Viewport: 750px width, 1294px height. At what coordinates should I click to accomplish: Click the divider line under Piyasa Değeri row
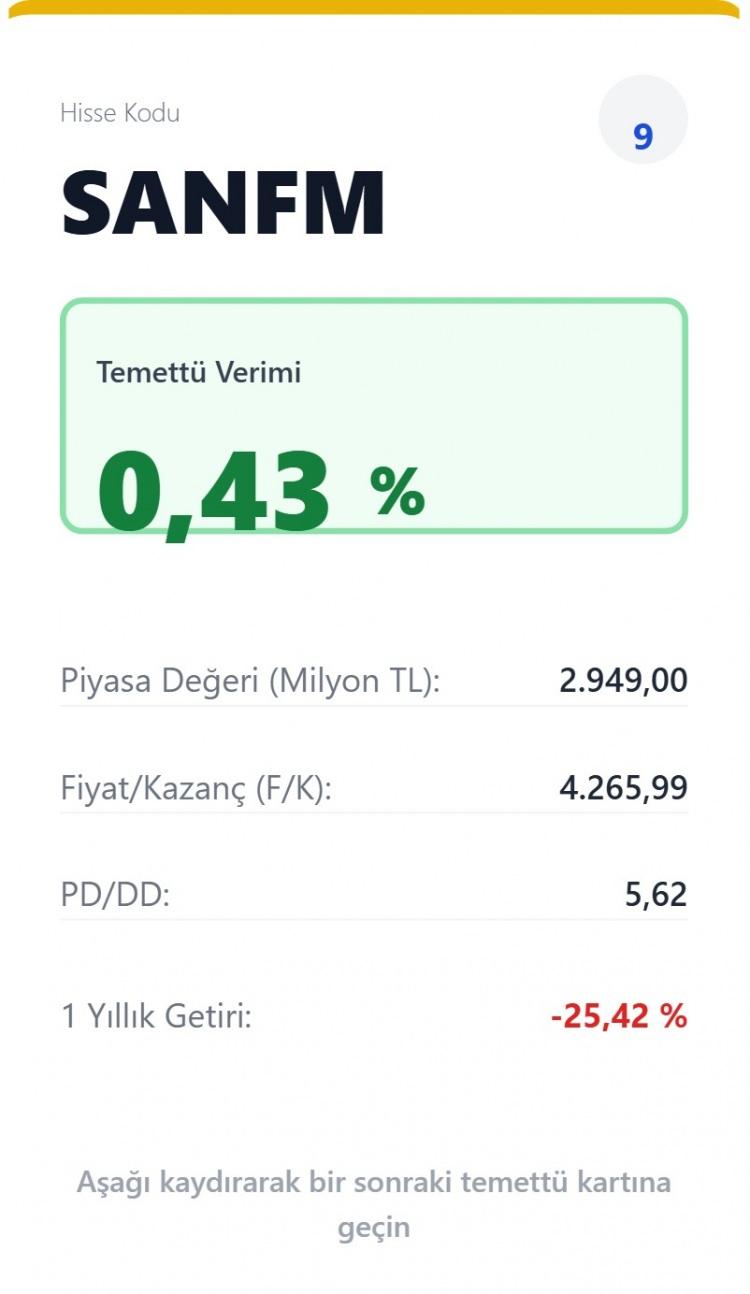374,706
